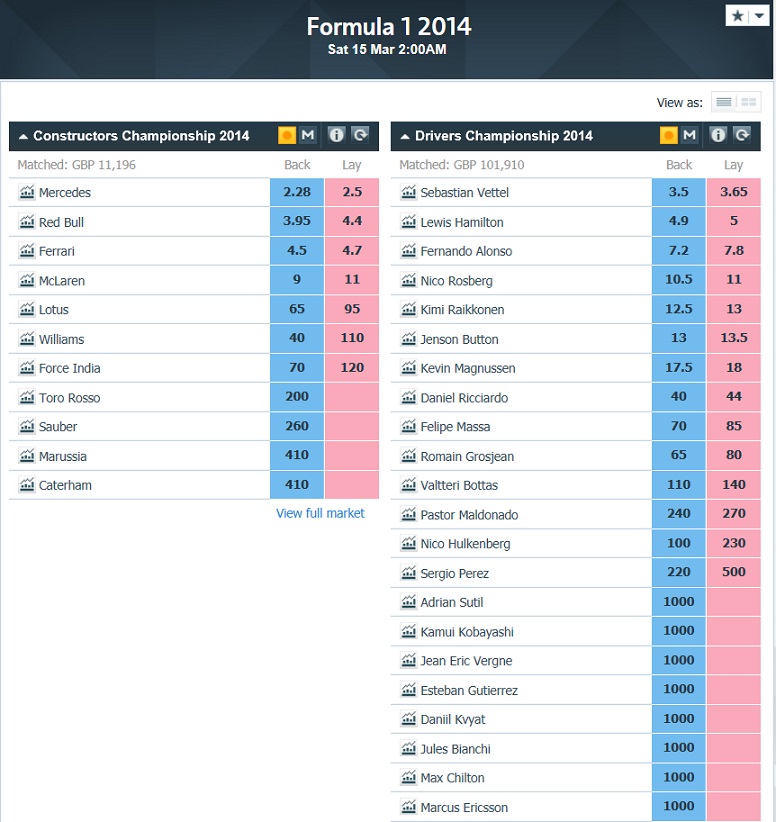Toggle the M view in the Drivers Championship header

pos(690,135)
